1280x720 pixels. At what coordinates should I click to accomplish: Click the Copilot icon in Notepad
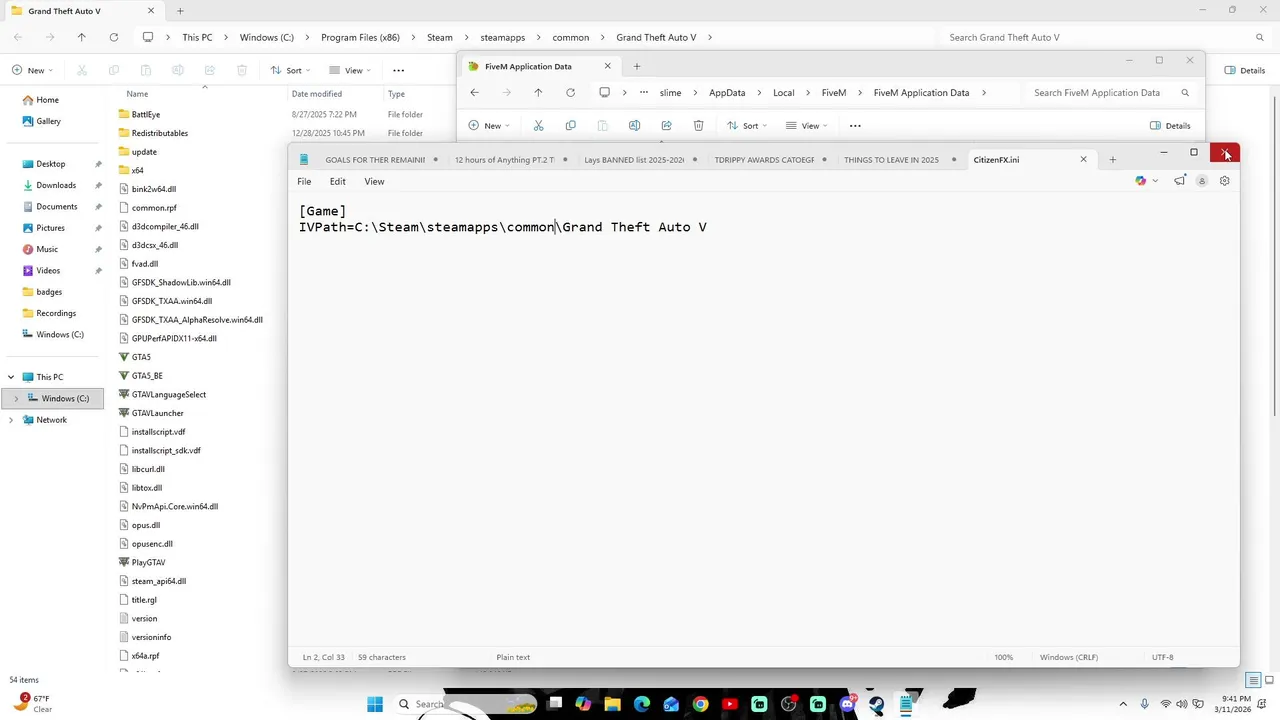pos(1141,181)
